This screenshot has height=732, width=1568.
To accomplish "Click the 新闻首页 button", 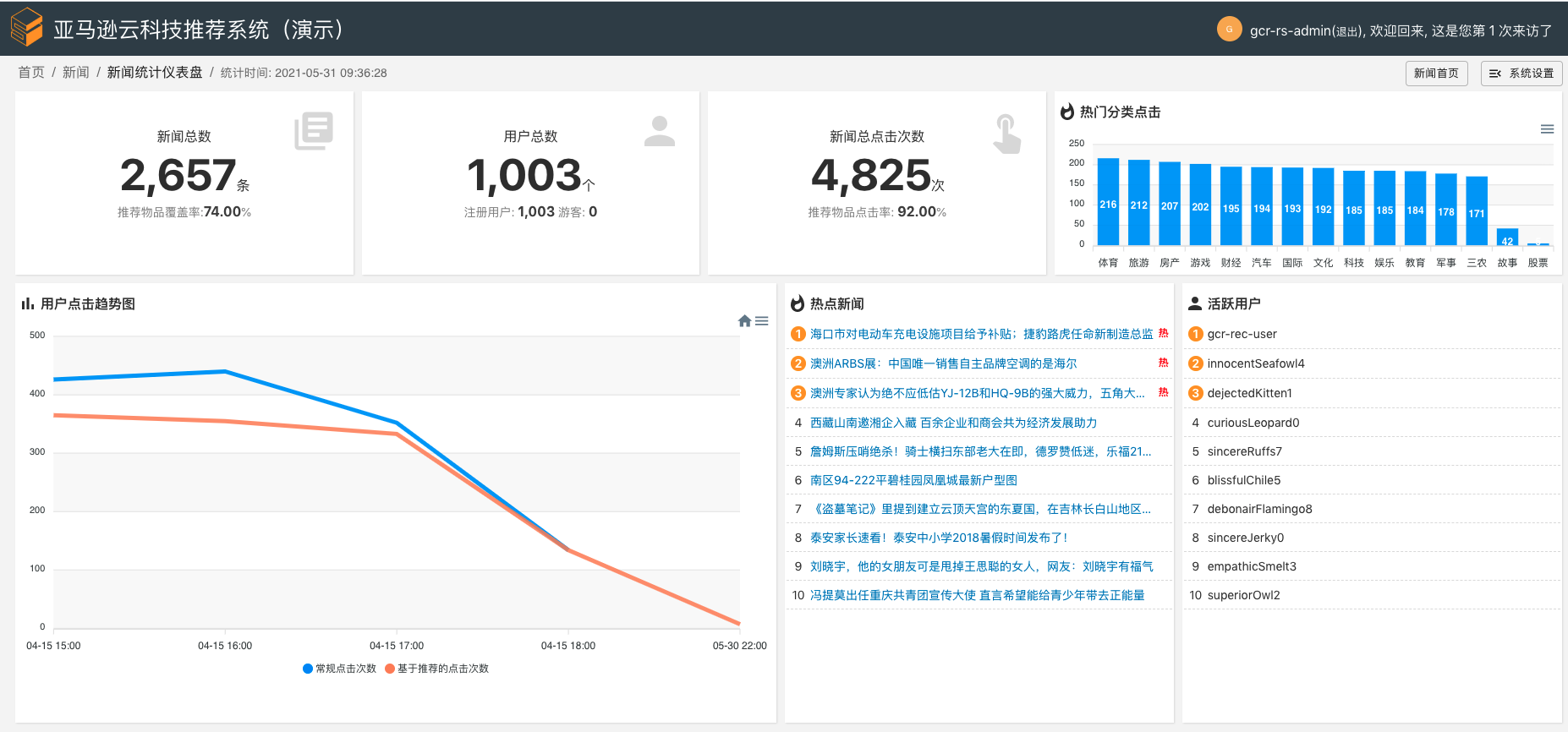I will [x=1436, y=74].
